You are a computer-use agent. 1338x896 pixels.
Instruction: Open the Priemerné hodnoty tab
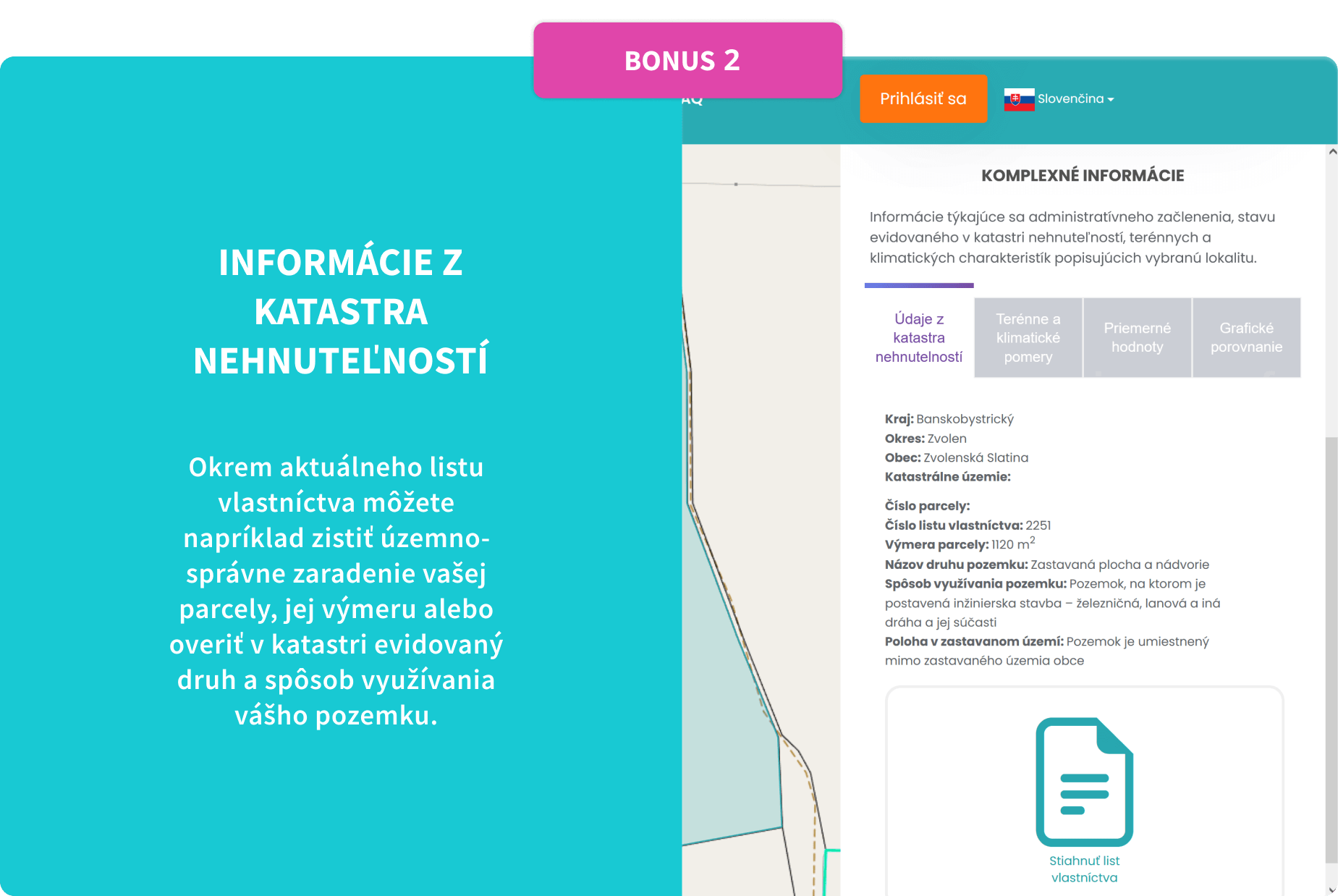click(x=1137, y=338)
